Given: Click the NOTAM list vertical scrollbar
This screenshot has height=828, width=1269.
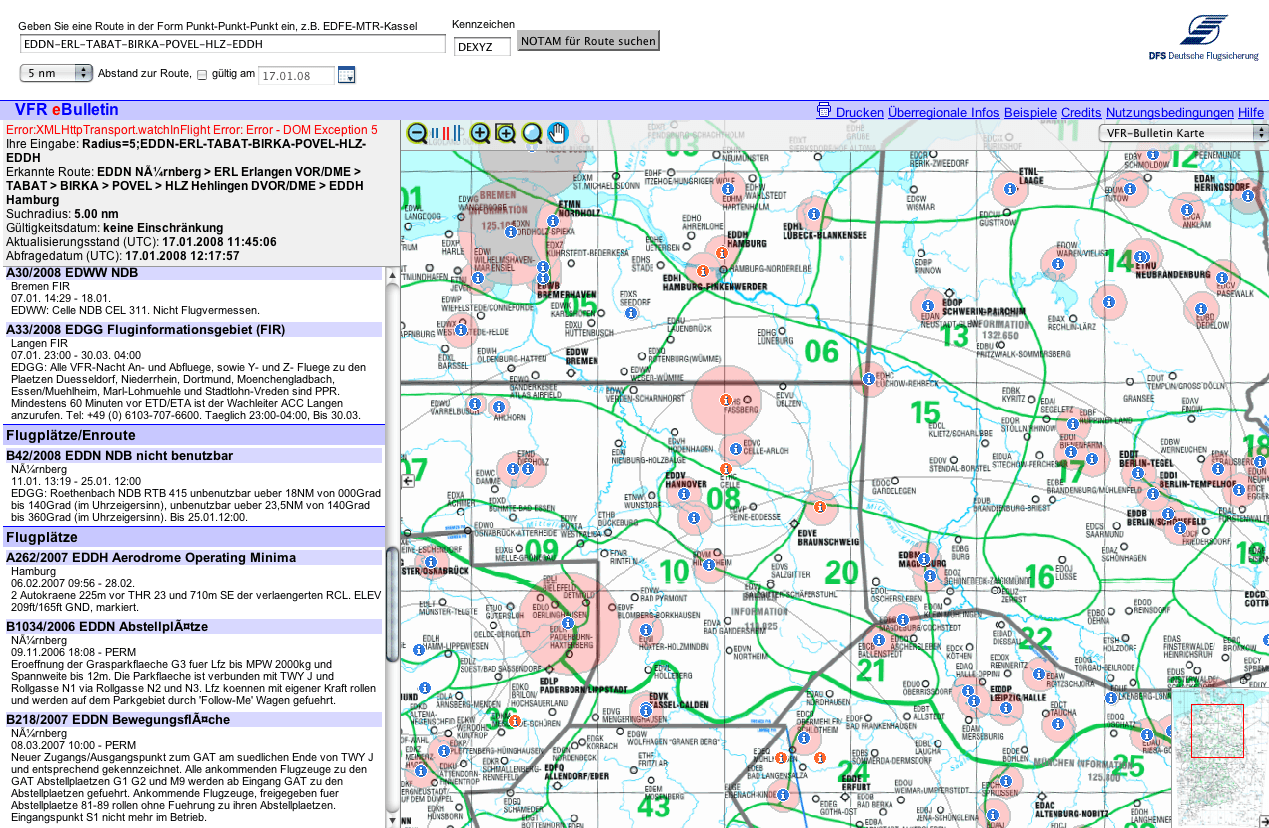Looking at the screenshot, I should [392, 547].
